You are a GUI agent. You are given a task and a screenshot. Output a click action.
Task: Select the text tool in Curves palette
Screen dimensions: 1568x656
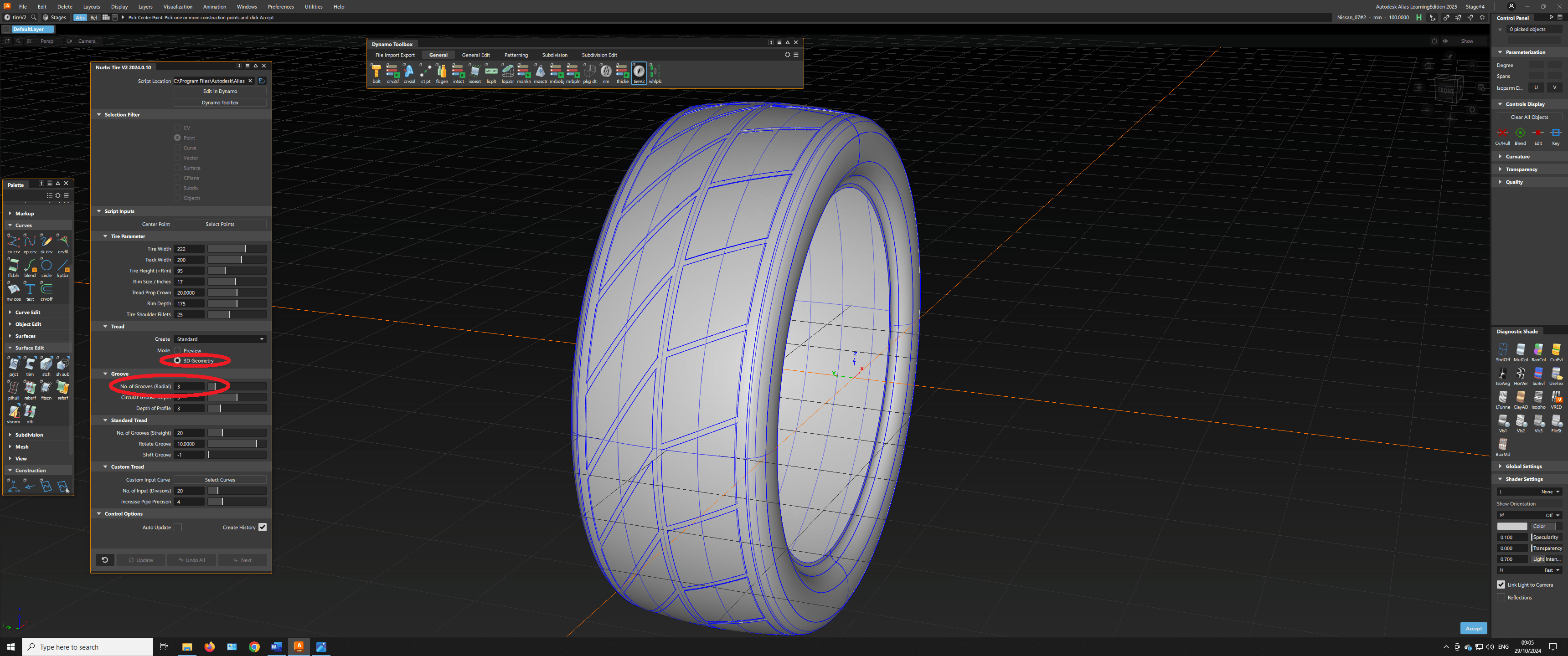coord(30,290)
